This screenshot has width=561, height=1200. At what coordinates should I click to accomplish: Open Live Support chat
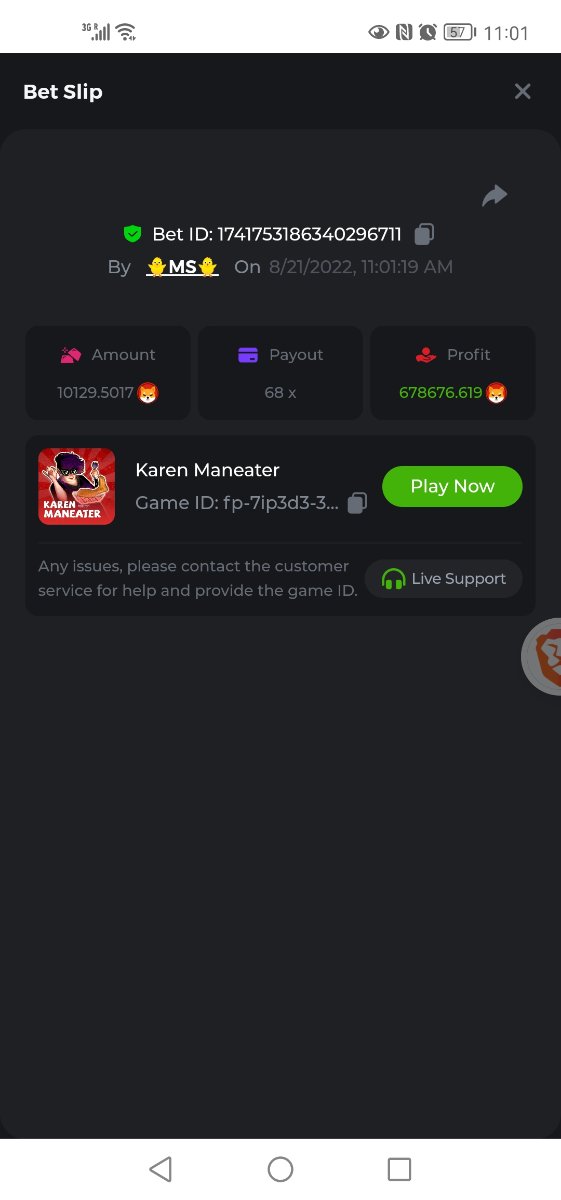(443, 579)
